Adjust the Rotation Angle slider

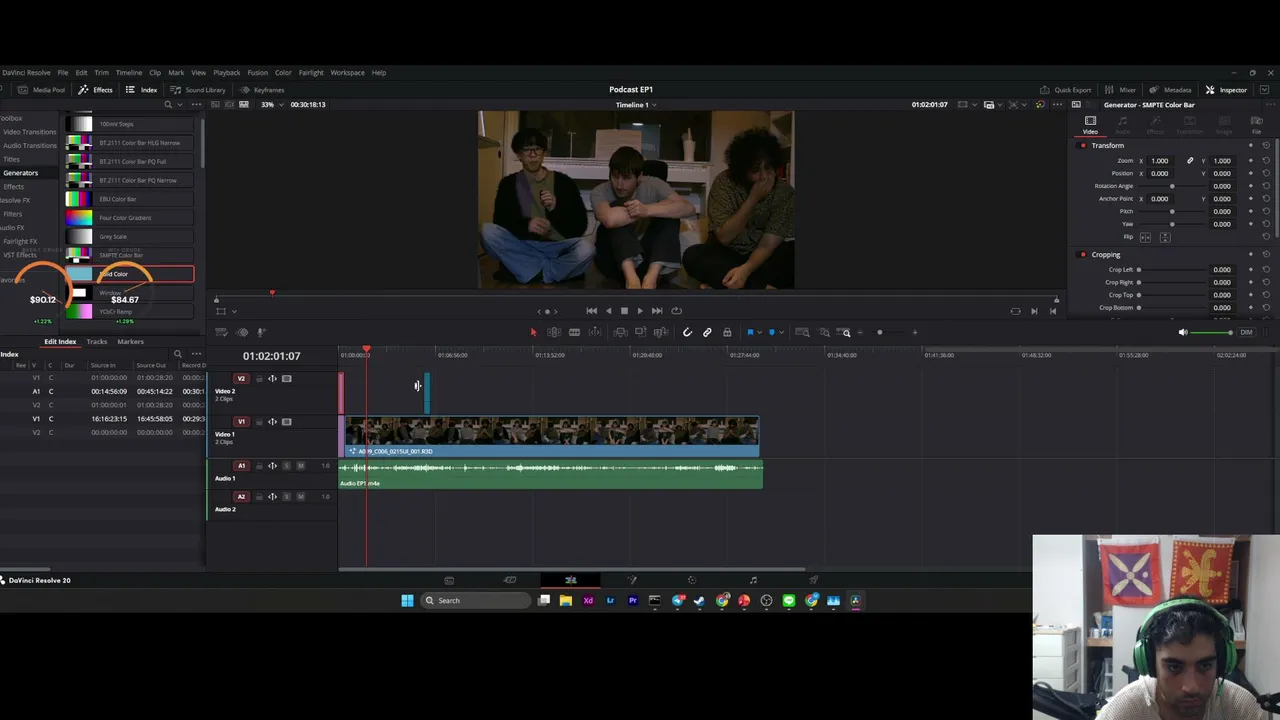(1172, 186)
